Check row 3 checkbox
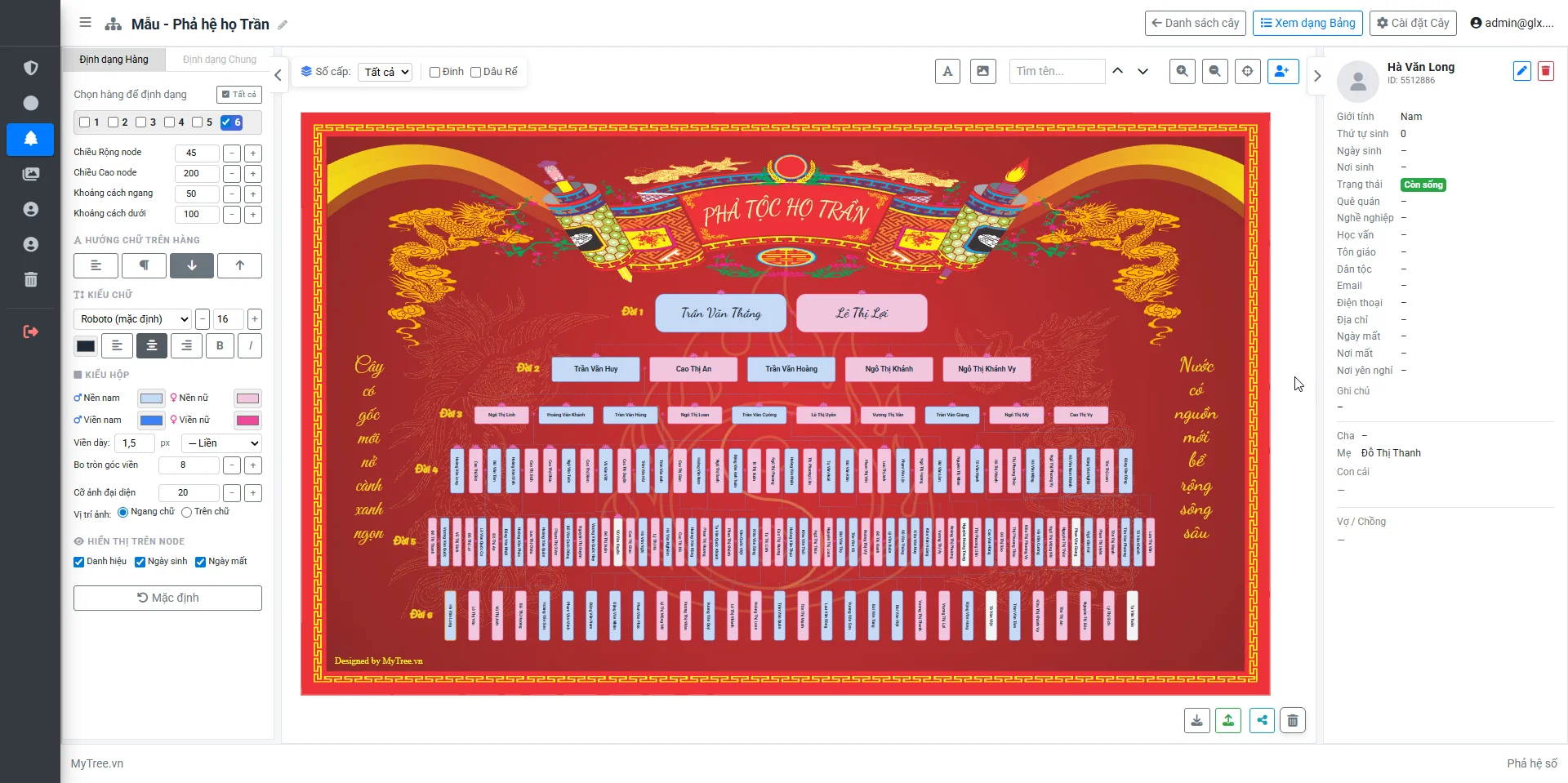Viewport: 1568px width, 783px height. coord(141,122)
